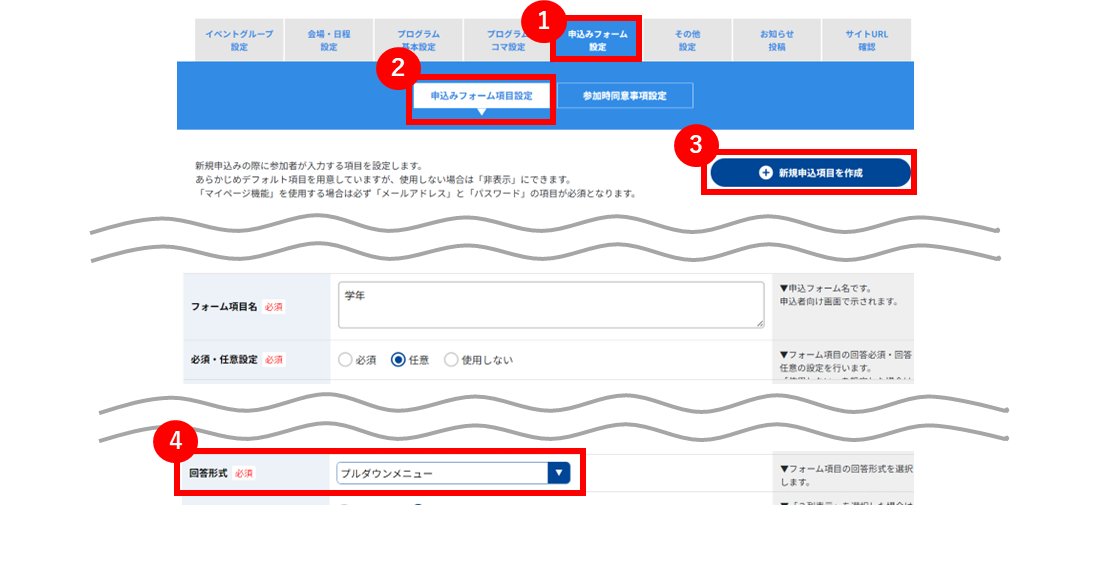Open the お知らせ投稿 tab
Viewport: 1105px width, 577px height.
click(x=777, y=40)
